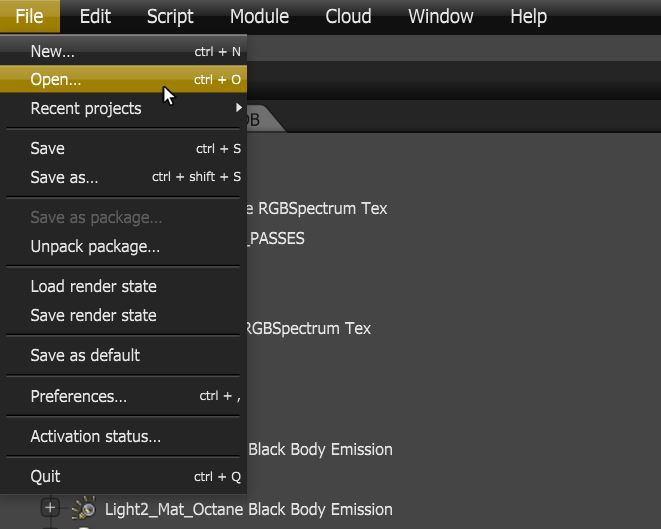The image size is (661, 529).
Task: Choose Save render state
Action: (124, 315)
